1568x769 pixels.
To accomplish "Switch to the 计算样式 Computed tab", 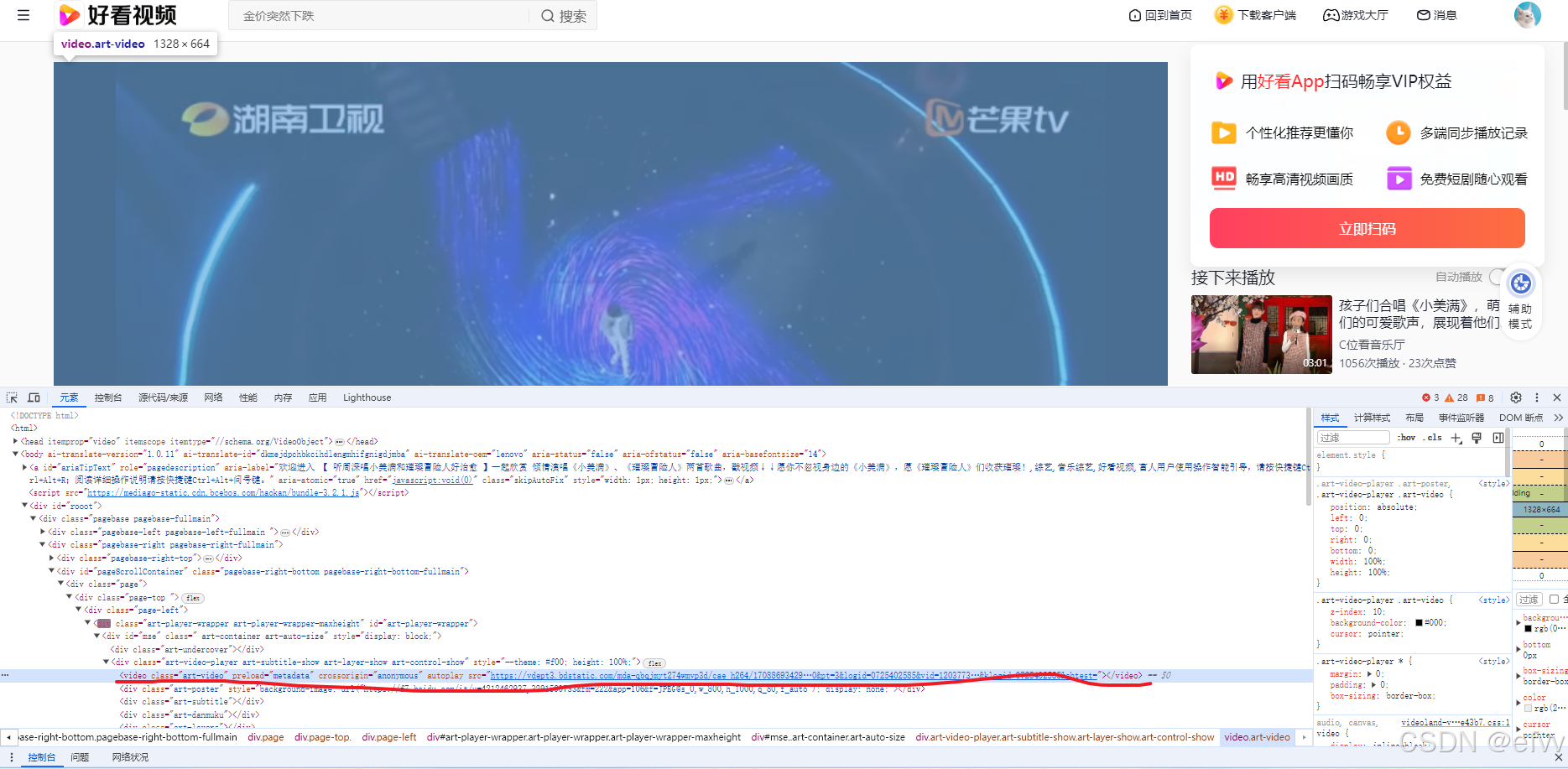I will pos(1372,418).
